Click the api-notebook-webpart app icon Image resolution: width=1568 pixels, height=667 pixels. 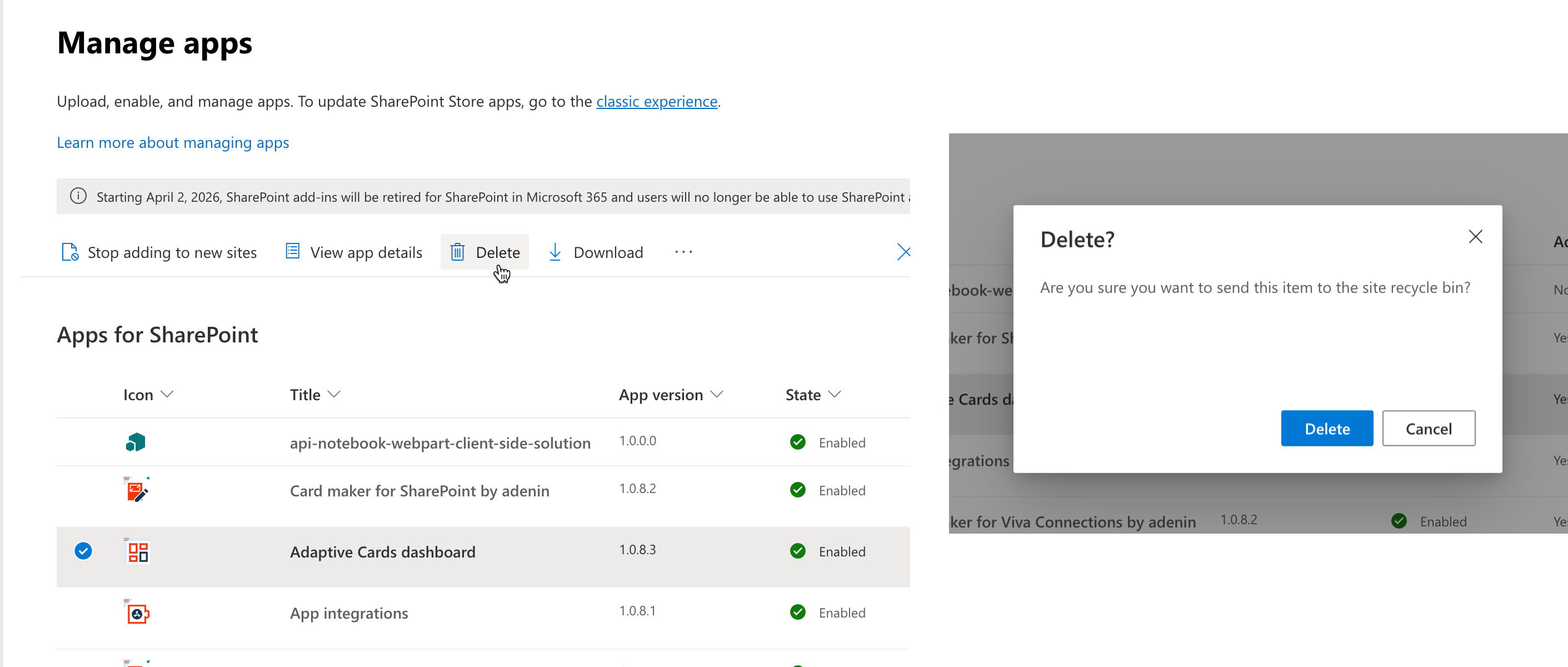pyautogui.click(x=136, y=442)
